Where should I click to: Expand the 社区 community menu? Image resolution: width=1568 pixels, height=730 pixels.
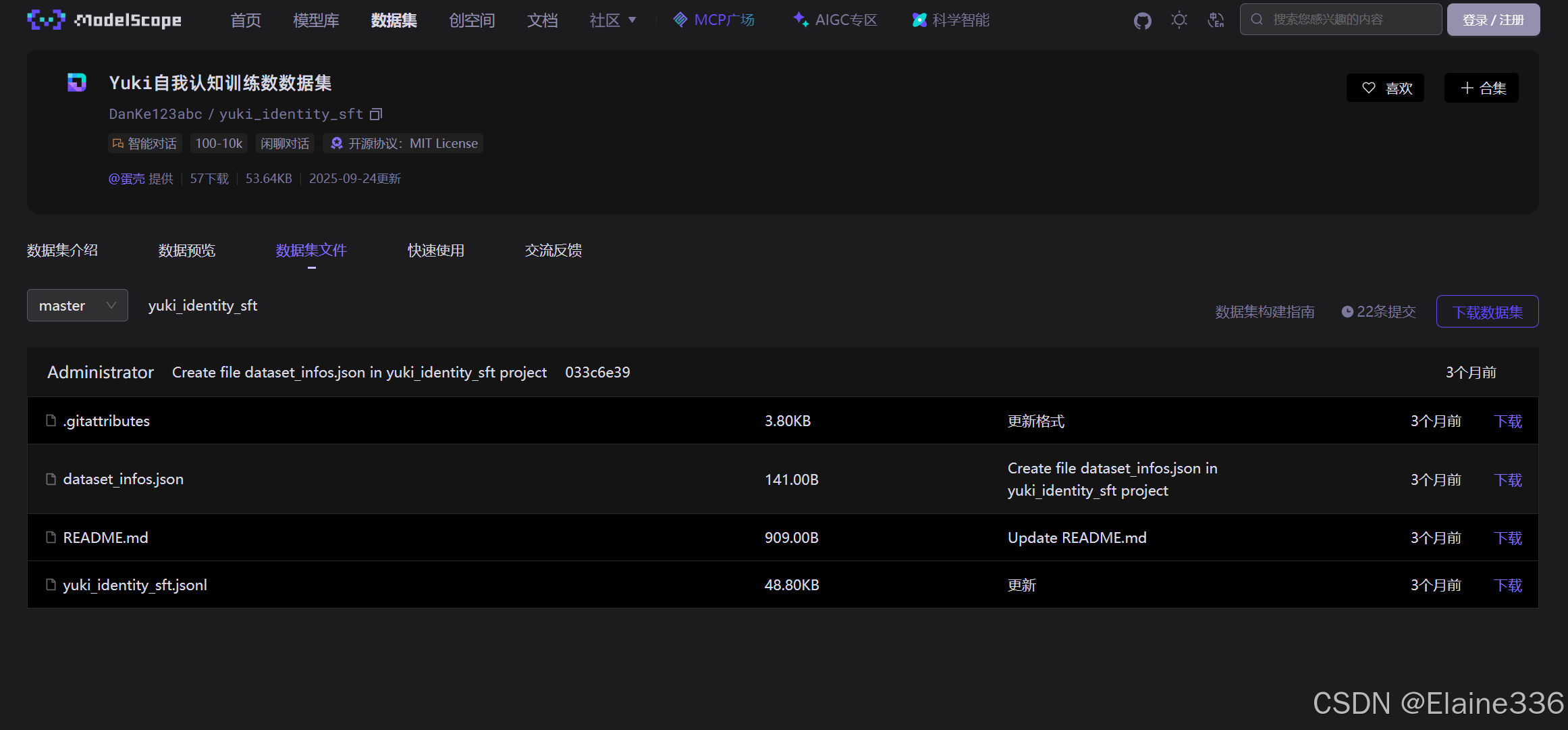coord(612,20)
